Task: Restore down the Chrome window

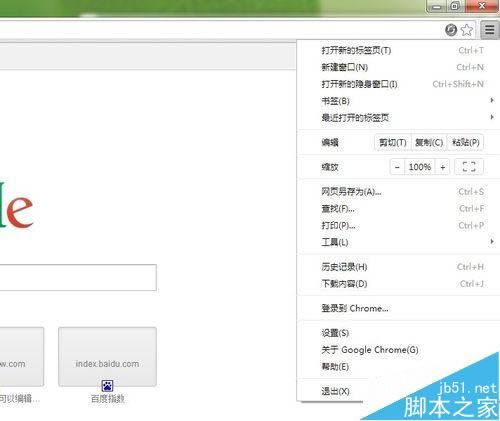Action: pos(455,6)
